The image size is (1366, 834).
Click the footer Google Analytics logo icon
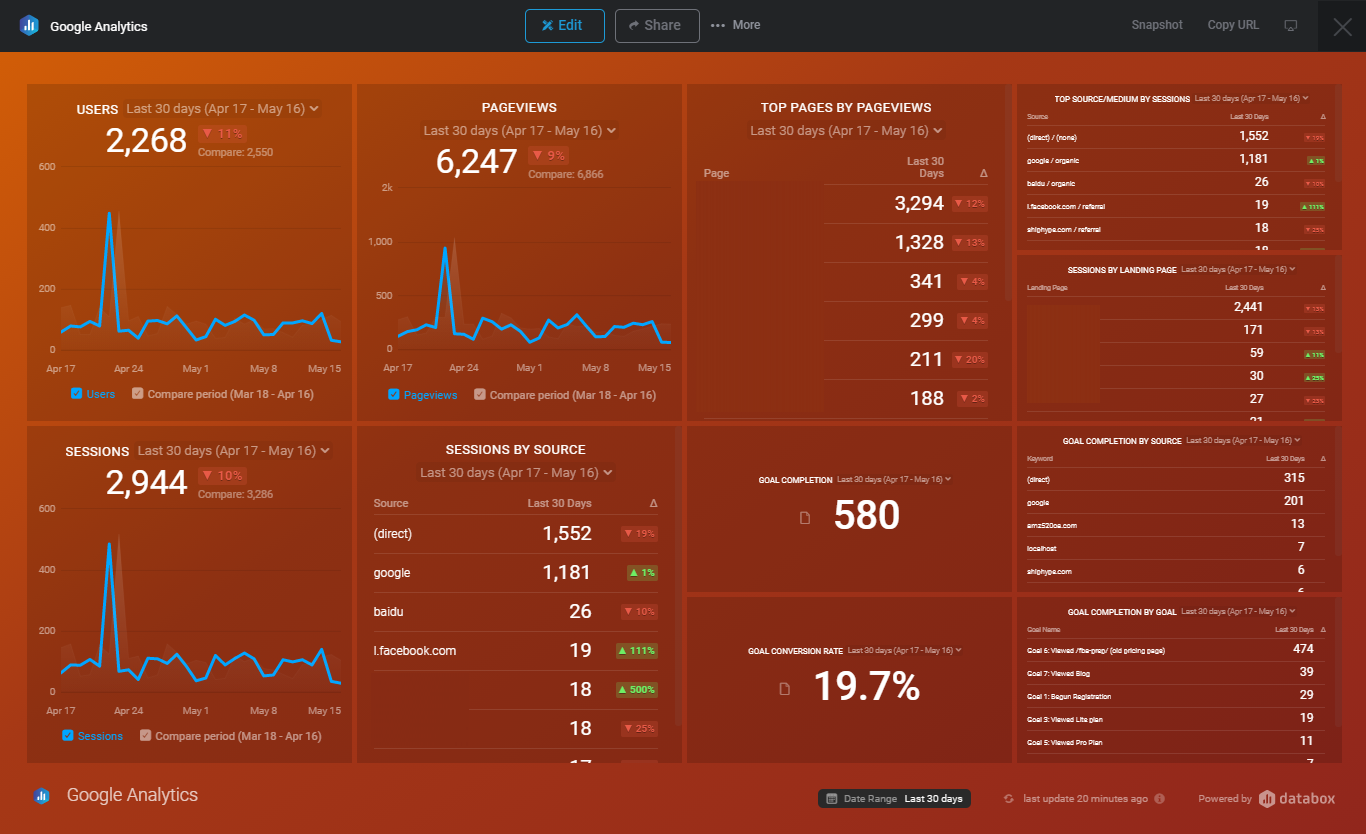click(x=42, y=796)
